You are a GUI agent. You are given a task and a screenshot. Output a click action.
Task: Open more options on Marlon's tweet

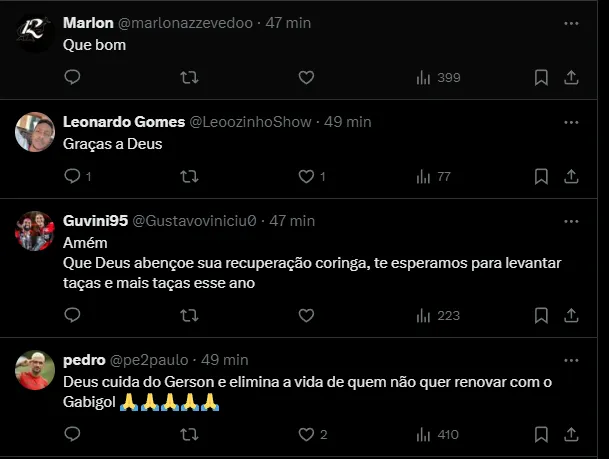click(571, 22)
